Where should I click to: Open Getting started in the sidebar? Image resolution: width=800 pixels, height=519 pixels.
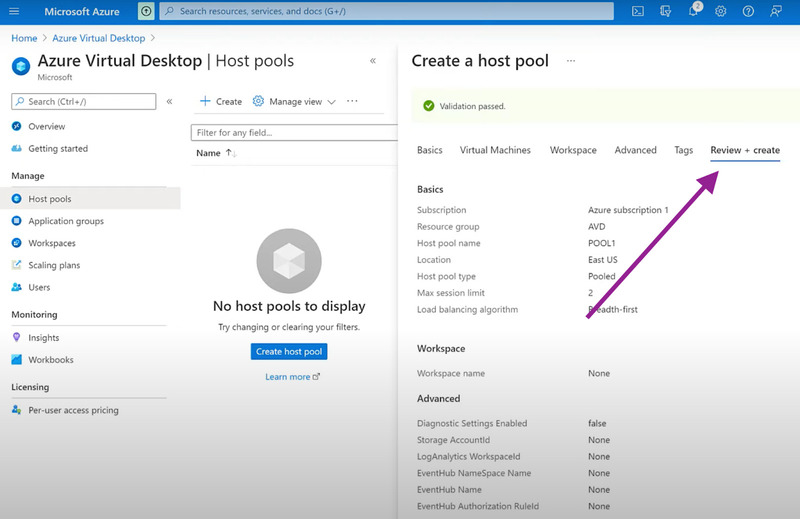click(58, 149)
